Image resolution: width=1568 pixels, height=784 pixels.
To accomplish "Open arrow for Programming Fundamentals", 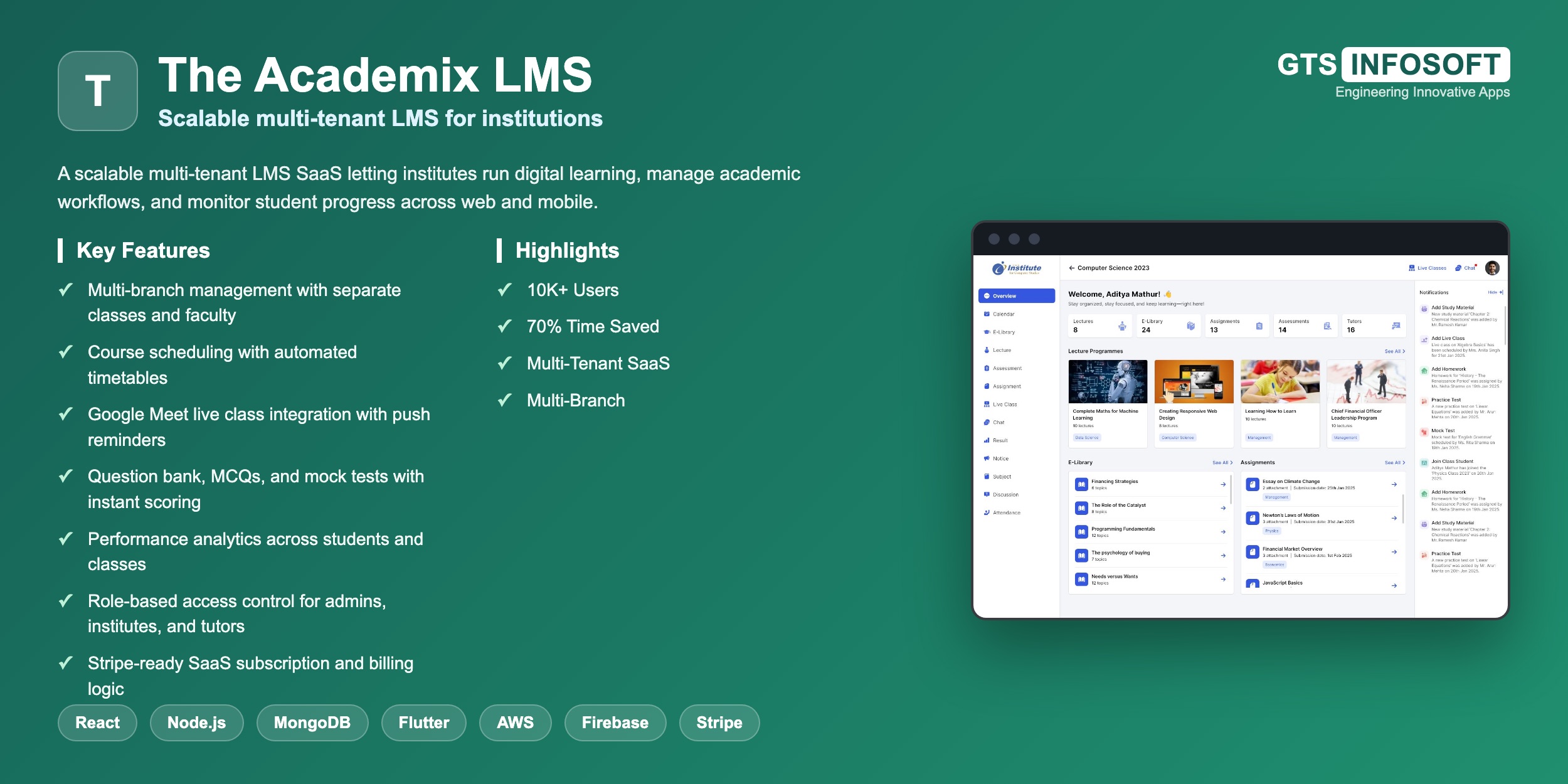I will (x=1223, y=532).
